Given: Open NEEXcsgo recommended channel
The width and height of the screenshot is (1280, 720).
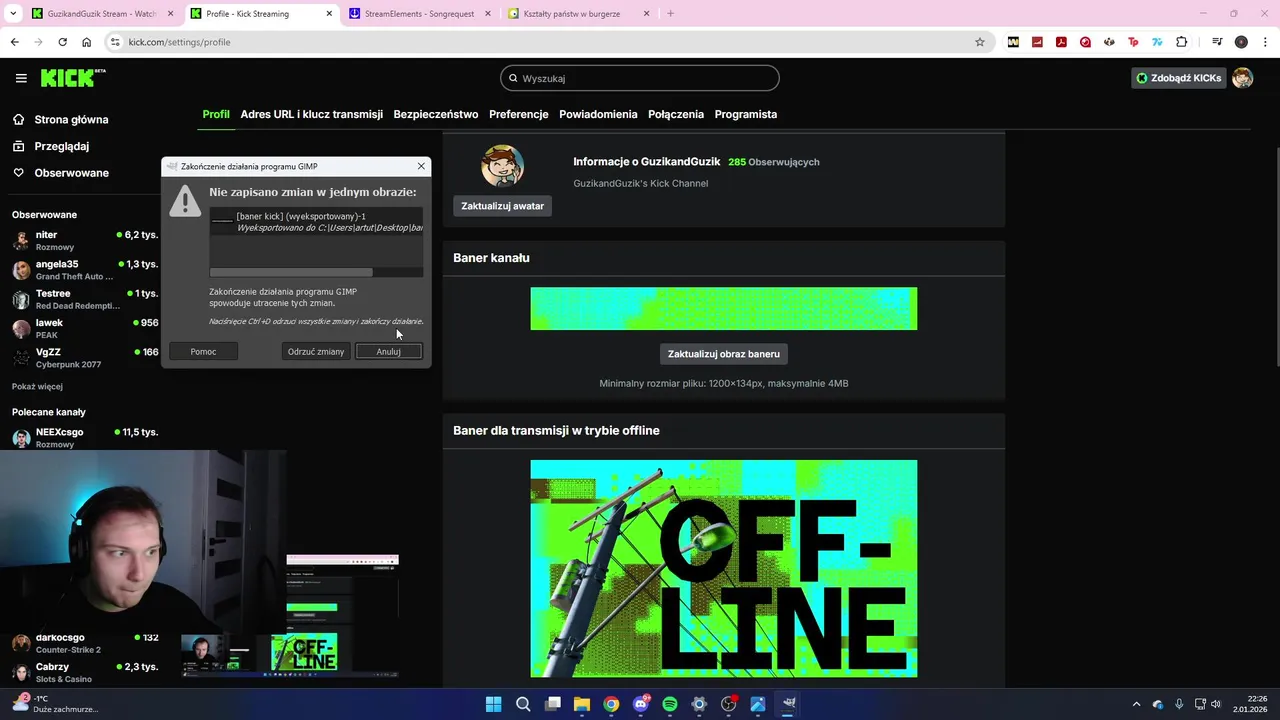Looking at the screenshot, I should [x=85, y=438].
